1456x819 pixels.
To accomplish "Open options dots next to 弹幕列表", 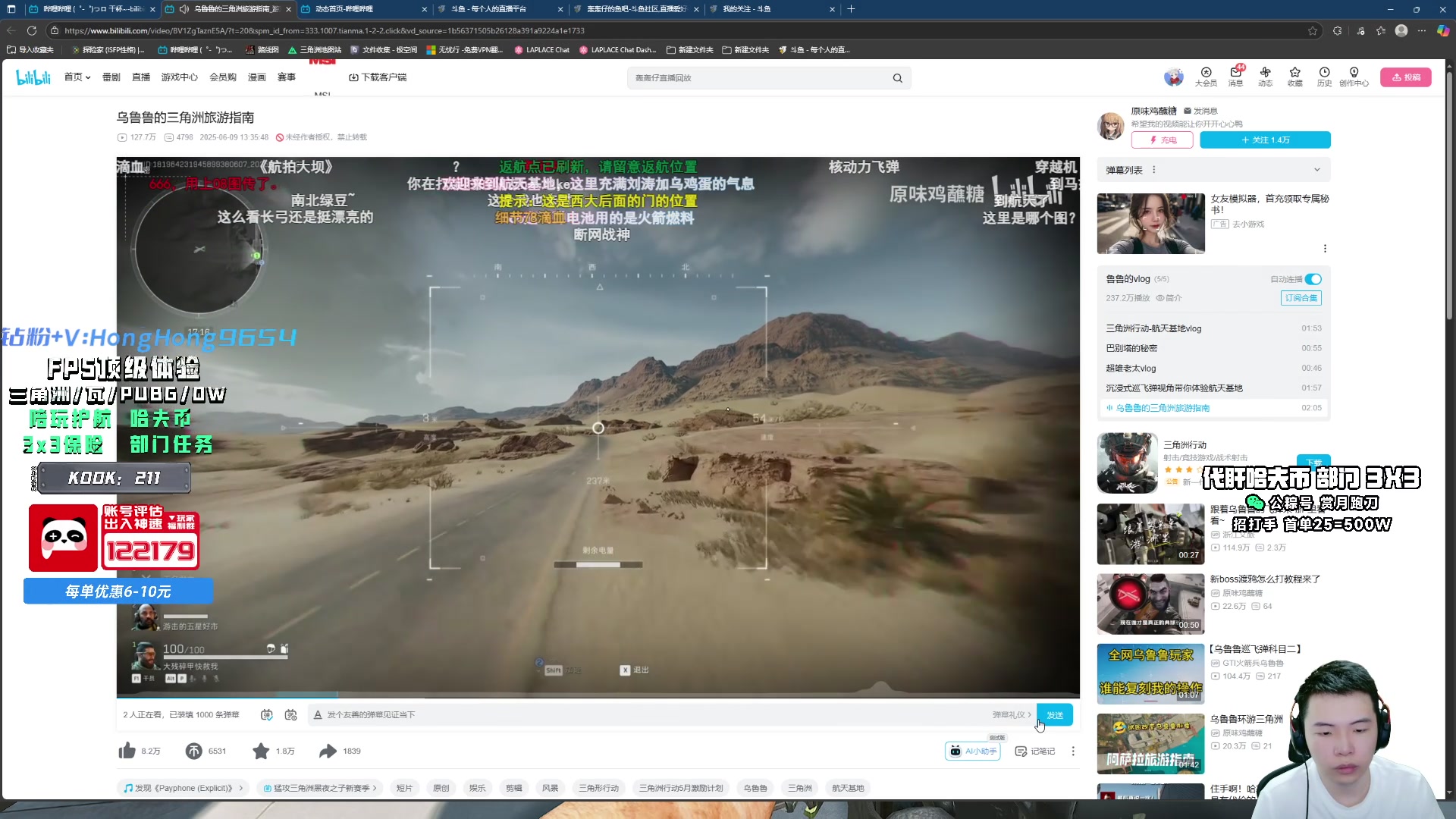I will point(1153,170).
